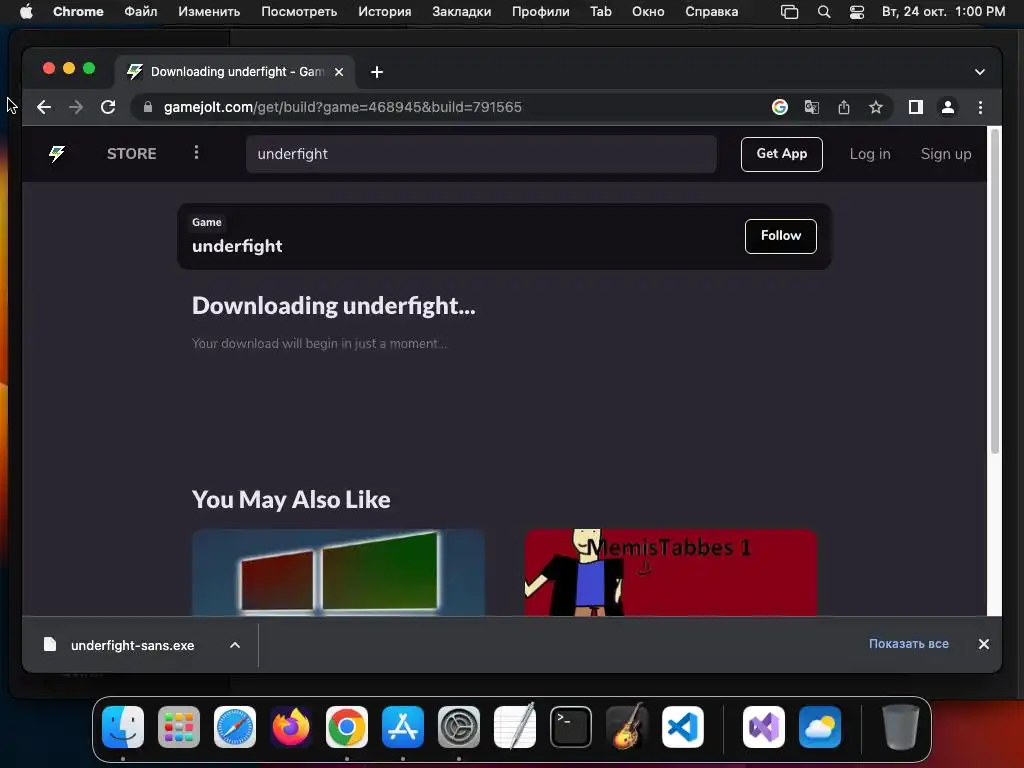Viewport: 1024px width, 768px height.
Task: Bookmark this page with the star icon
Action: click(x=876, y=107)
